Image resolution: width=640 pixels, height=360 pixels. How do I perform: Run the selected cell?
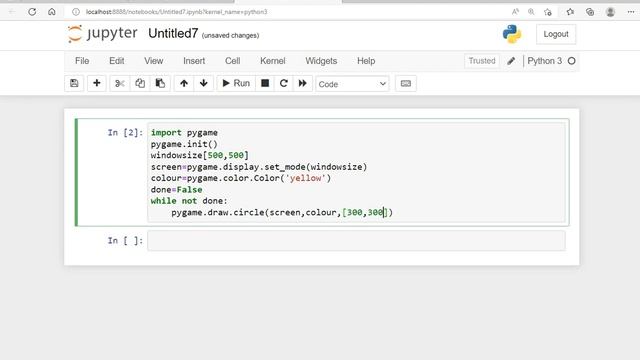236,83
